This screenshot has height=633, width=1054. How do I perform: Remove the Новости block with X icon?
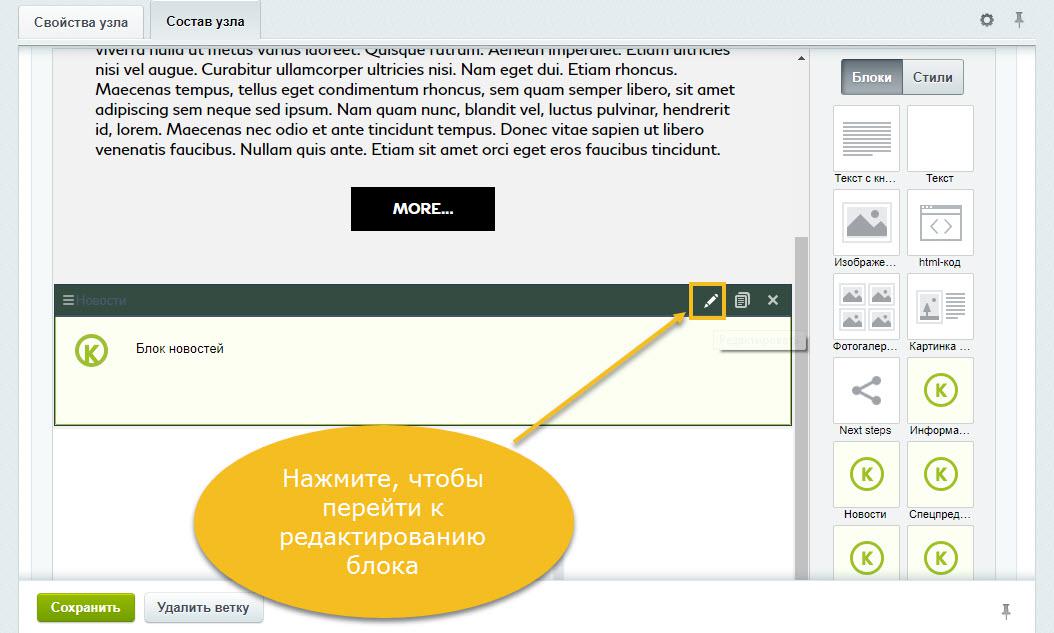click(x=773, y=300)
